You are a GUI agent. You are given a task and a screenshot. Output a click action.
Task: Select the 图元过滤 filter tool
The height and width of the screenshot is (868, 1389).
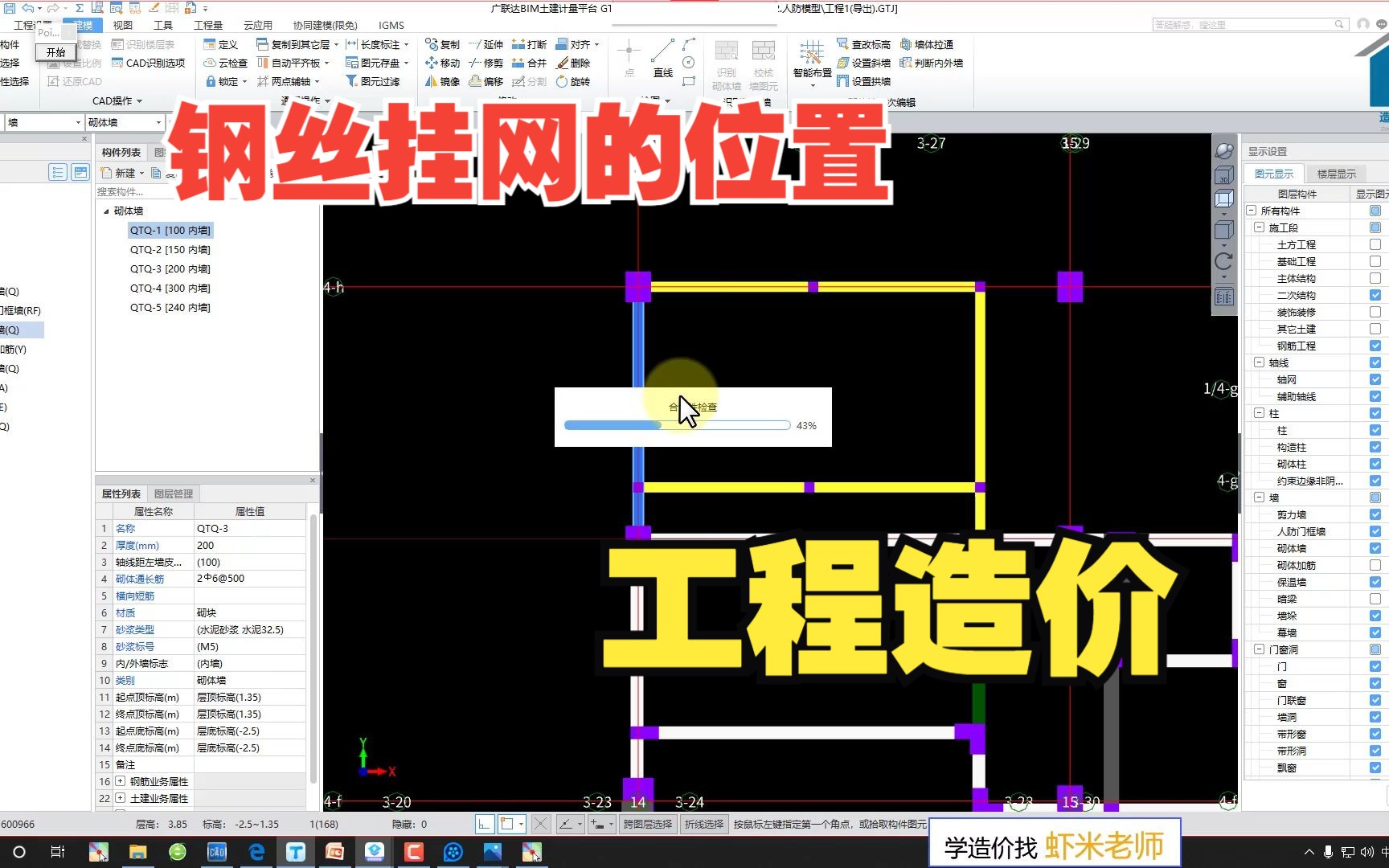[373, 81]
